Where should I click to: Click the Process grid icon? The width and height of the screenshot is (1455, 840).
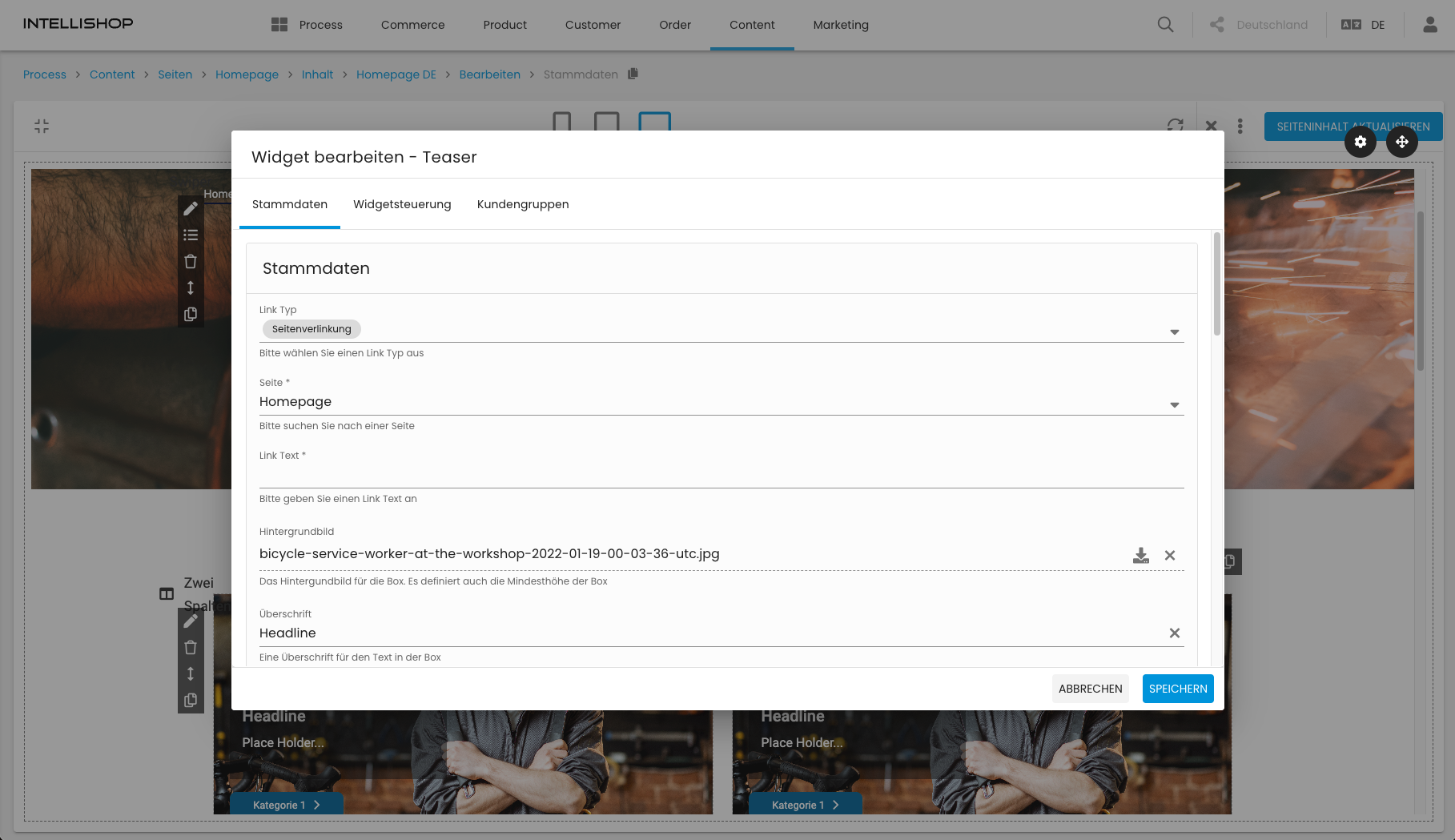[x=279, y=25]
